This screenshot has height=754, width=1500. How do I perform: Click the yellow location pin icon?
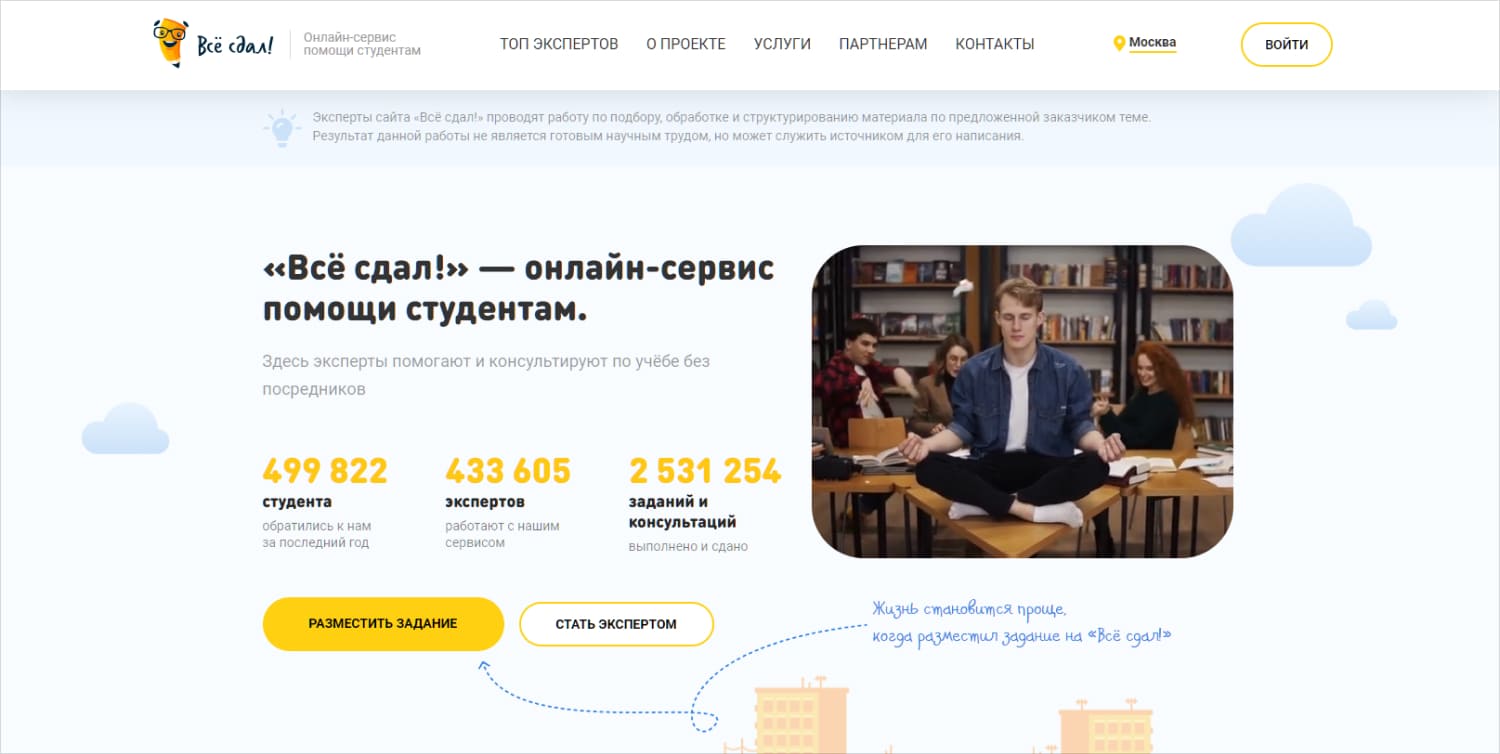pos(1119,44)
